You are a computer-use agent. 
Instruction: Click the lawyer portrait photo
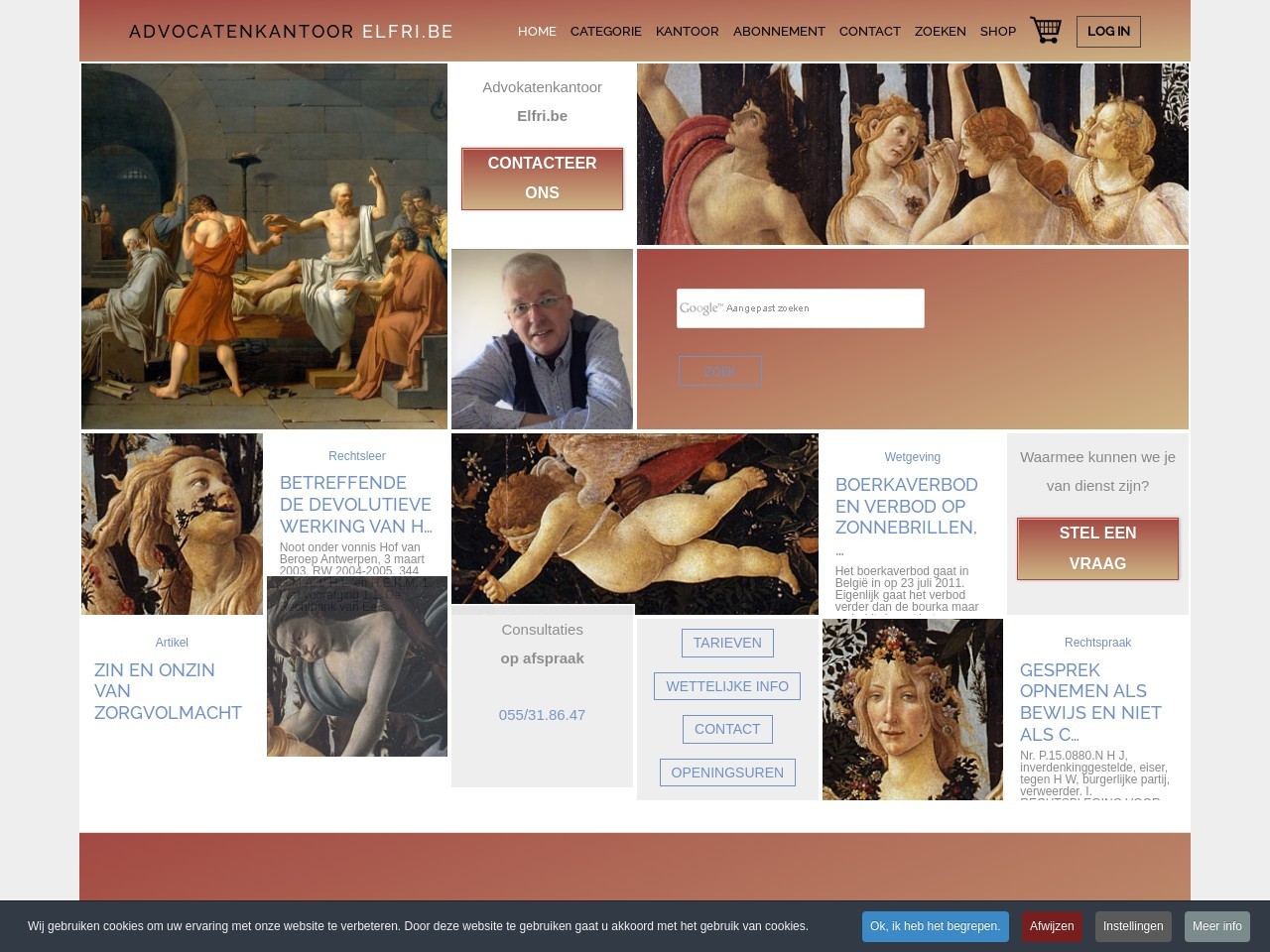[x=542, y=339]
